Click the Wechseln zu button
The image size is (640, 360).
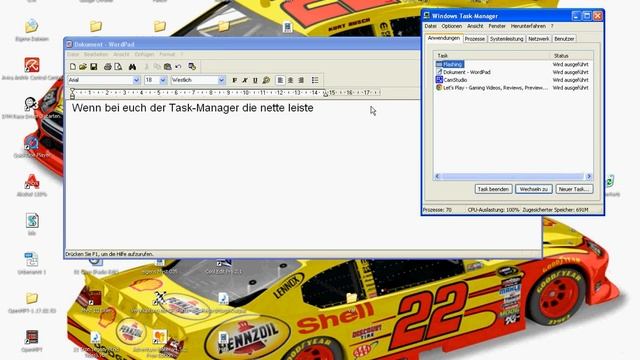coord(533,189)
